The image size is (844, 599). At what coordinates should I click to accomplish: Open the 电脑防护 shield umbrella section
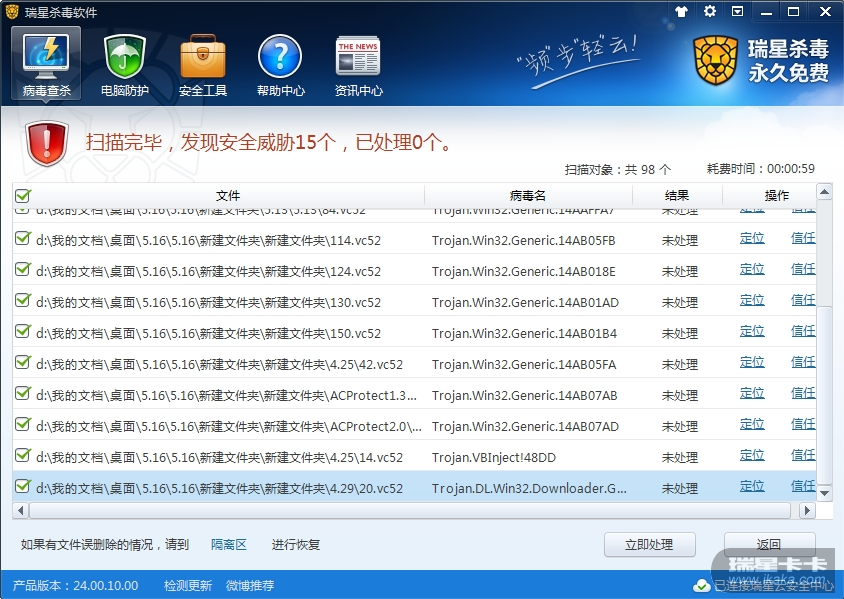pos(125,64)
